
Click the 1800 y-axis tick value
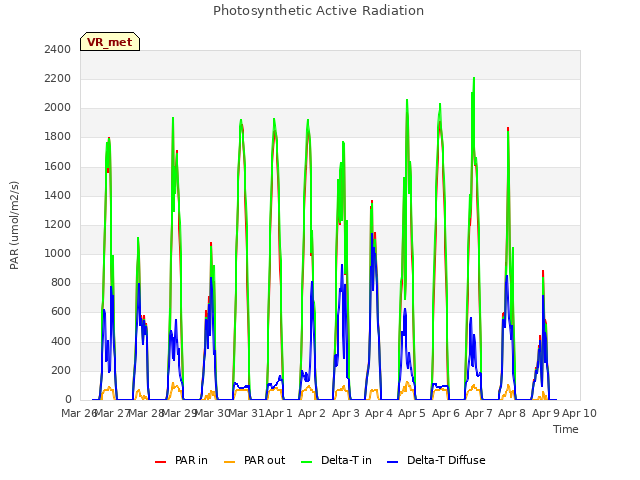[58, 137]
